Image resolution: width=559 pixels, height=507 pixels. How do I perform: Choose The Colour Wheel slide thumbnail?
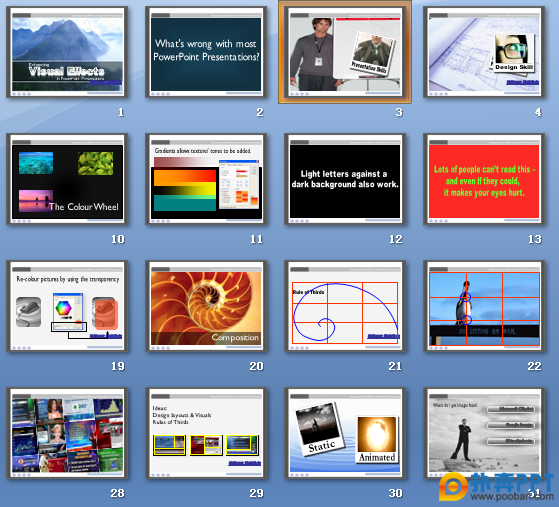(x=67, y=179)
